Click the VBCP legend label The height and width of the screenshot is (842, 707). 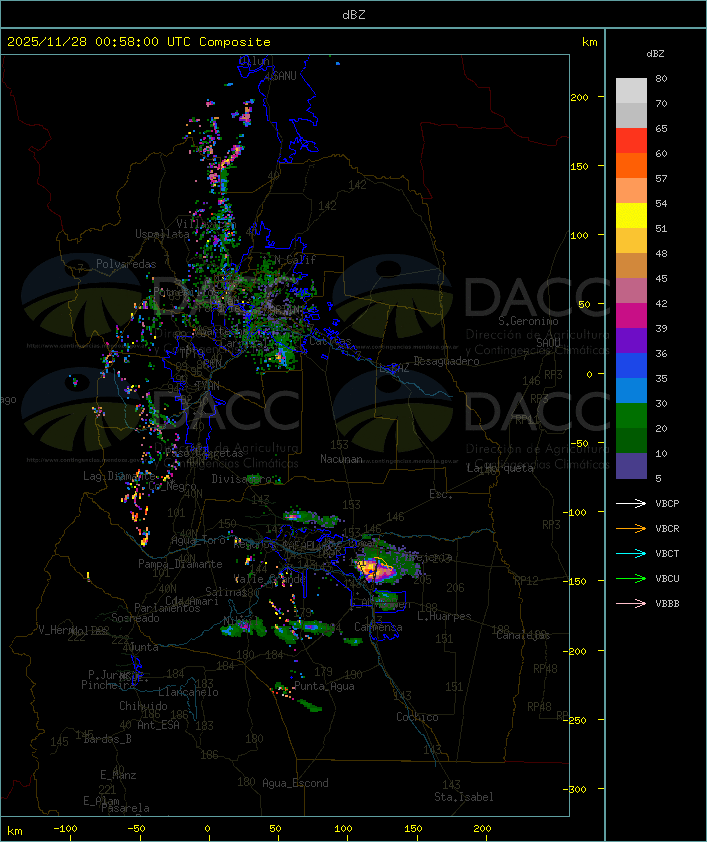coord(667,503)
